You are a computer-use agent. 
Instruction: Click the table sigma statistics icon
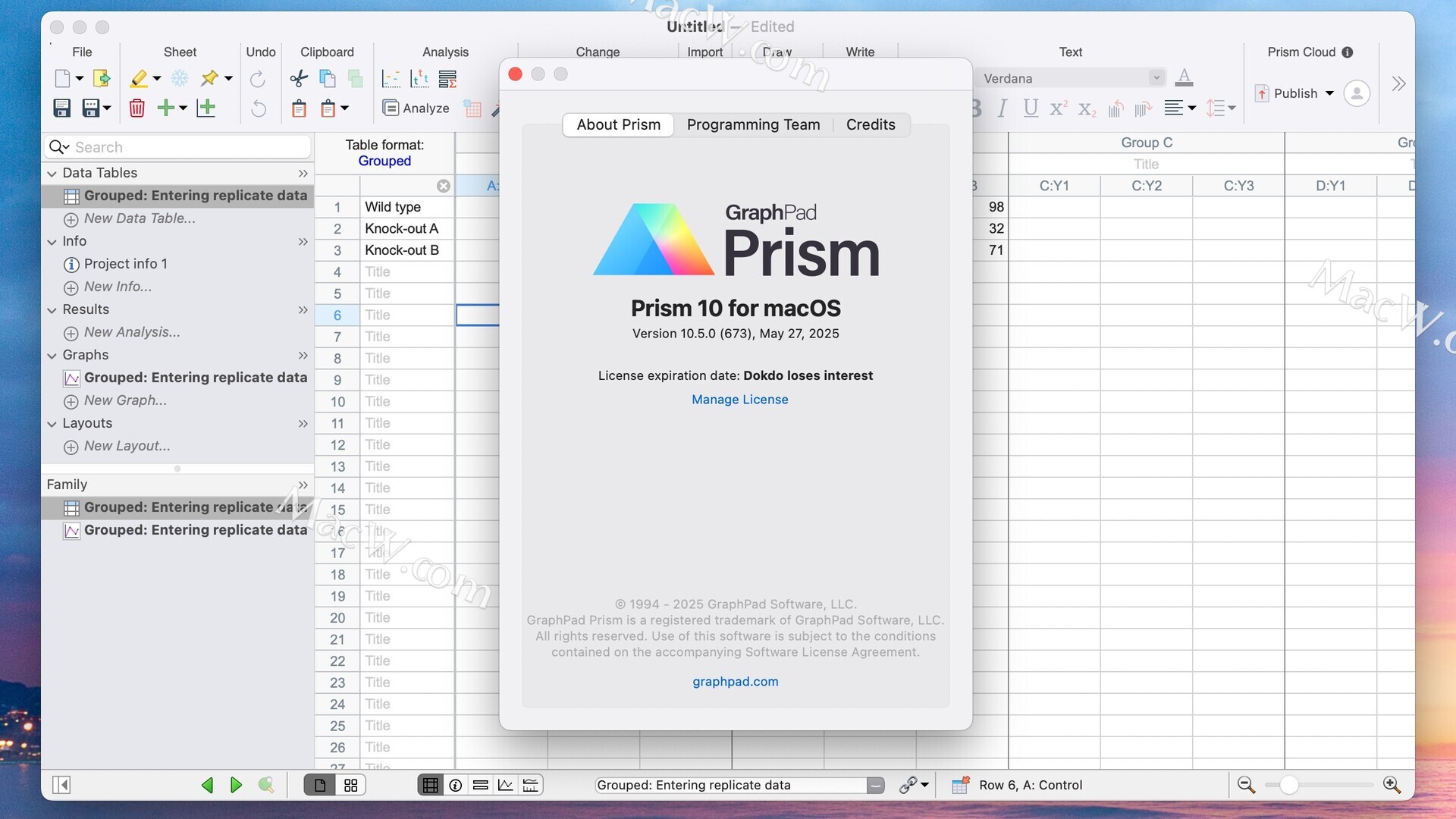pyautogui.click(x=448, y=78)
